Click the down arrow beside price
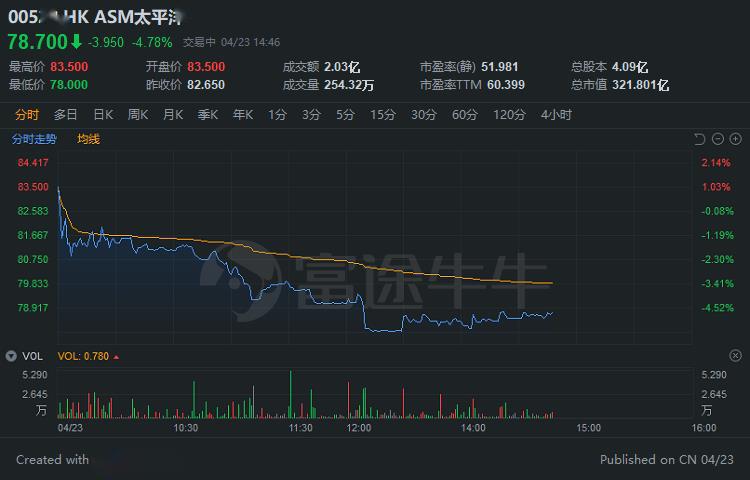 point(77,42)
